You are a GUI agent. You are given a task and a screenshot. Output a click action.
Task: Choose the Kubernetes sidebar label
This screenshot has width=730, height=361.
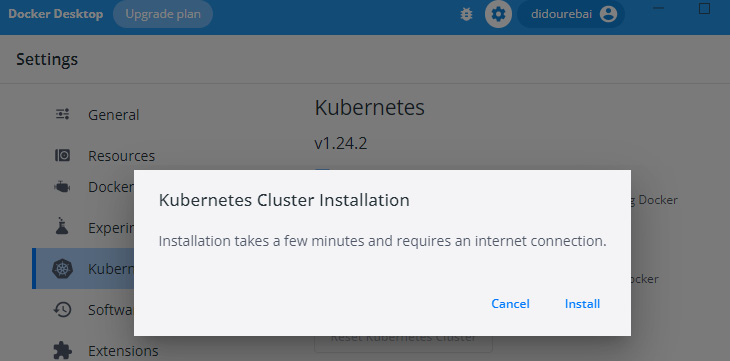tap(111, 269)
